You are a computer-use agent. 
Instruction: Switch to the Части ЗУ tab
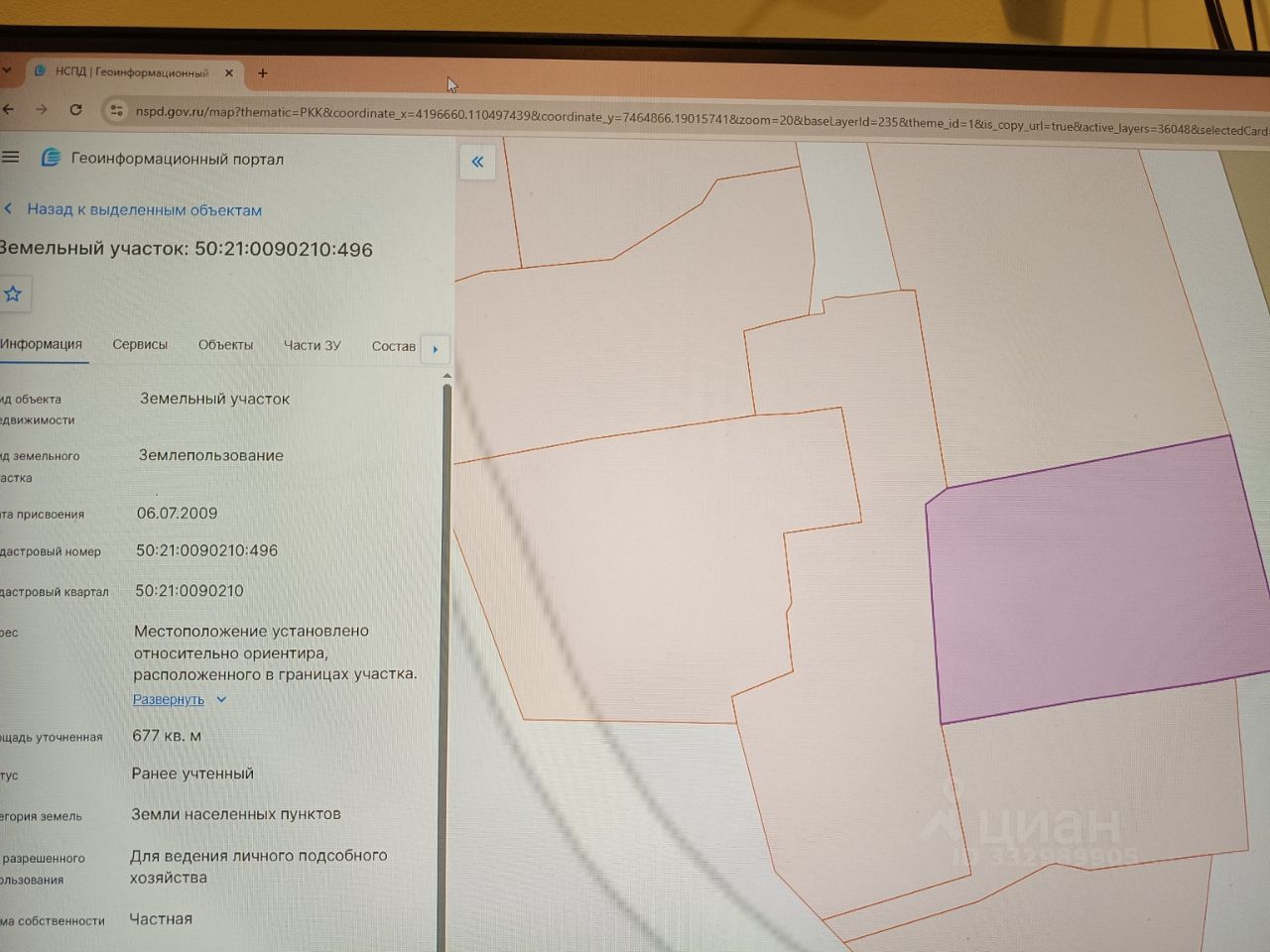[x=312, y=345]
